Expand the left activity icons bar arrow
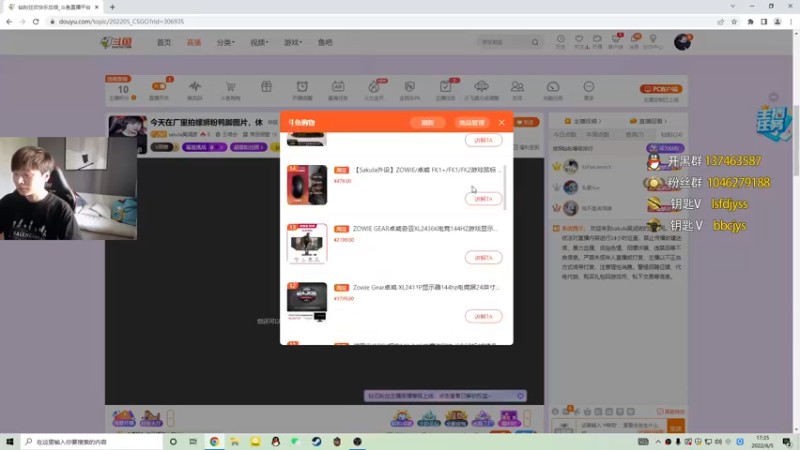The width and height of the screenshot is (800, 450). 170,418
